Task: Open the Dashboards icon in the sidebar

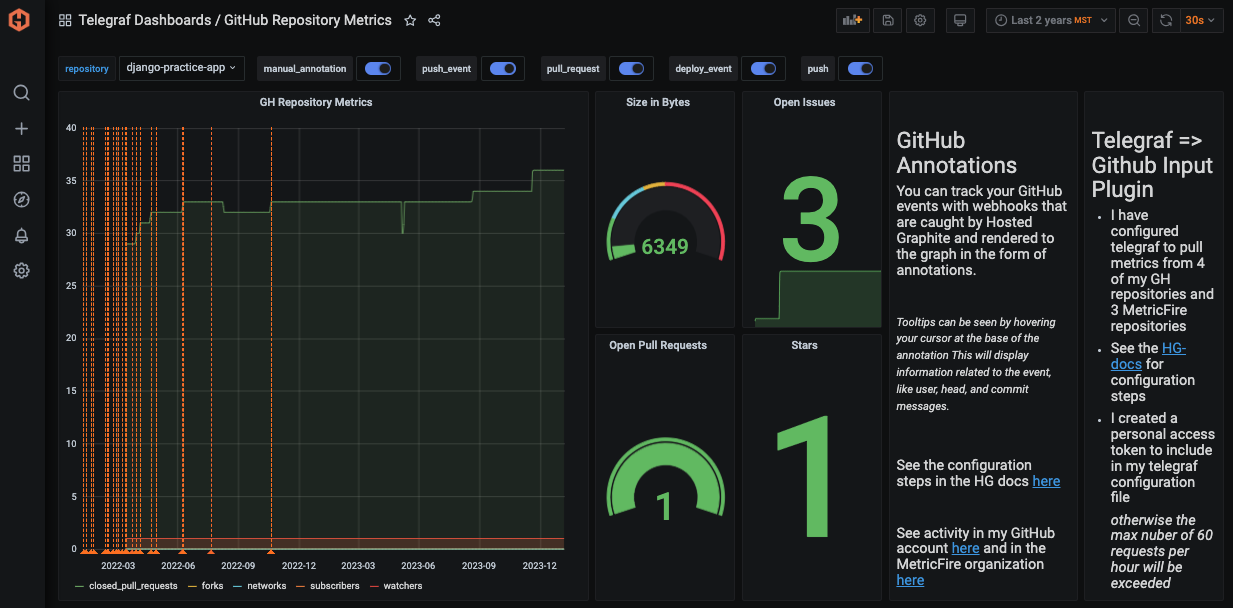Action: [x=21, y=164]
